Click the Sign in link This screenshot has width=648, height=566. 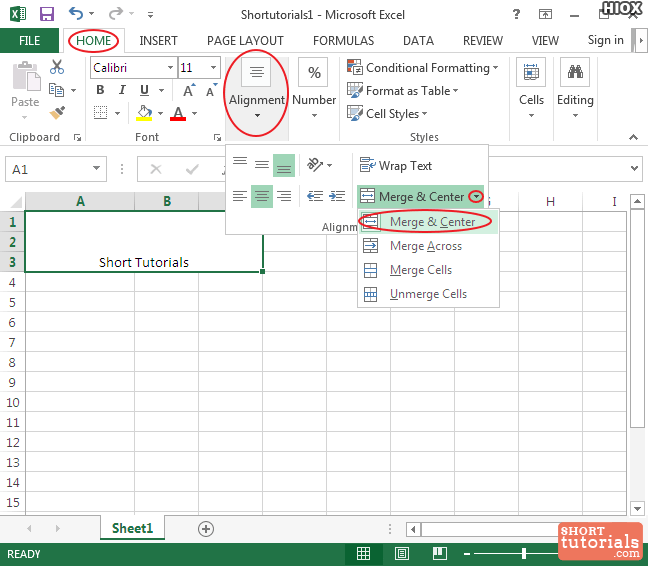605,40
